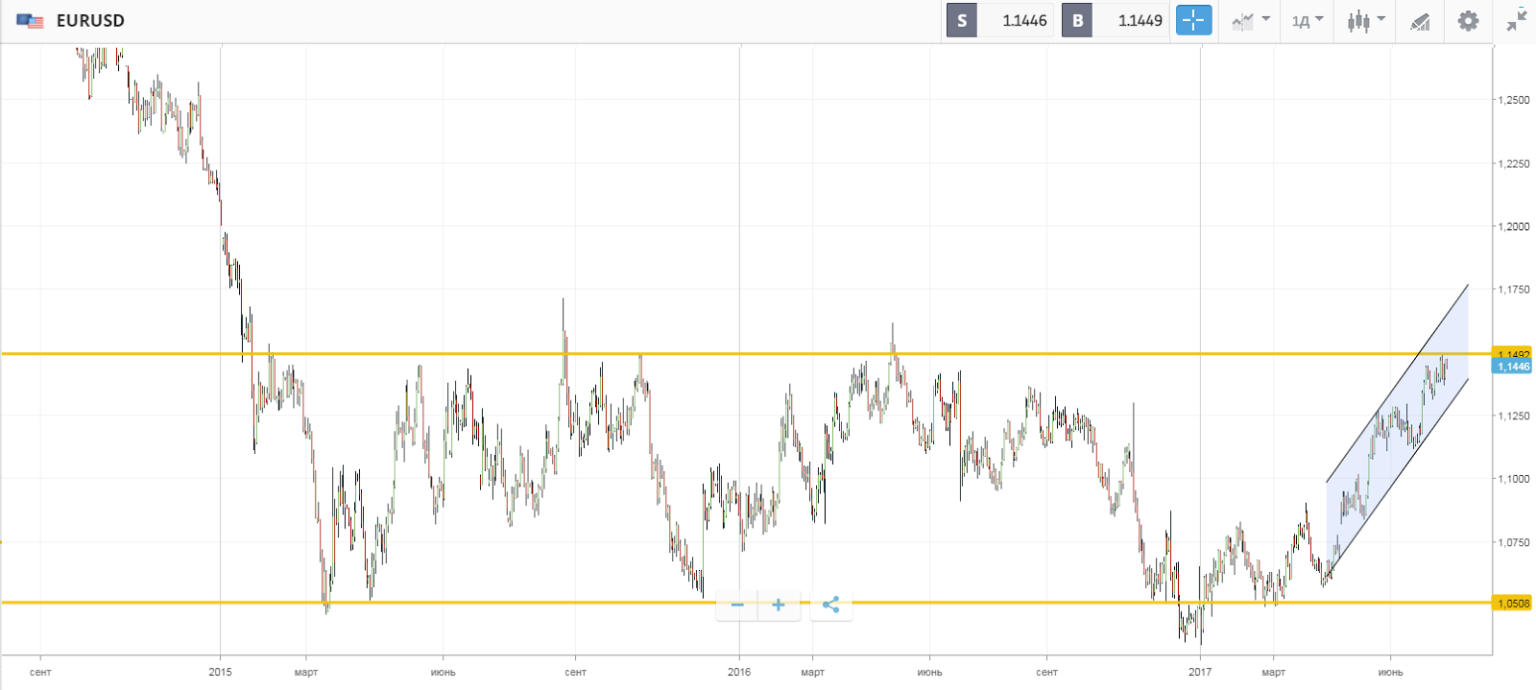
Task: Click the EURUSD flag icon
Action: 29,21
